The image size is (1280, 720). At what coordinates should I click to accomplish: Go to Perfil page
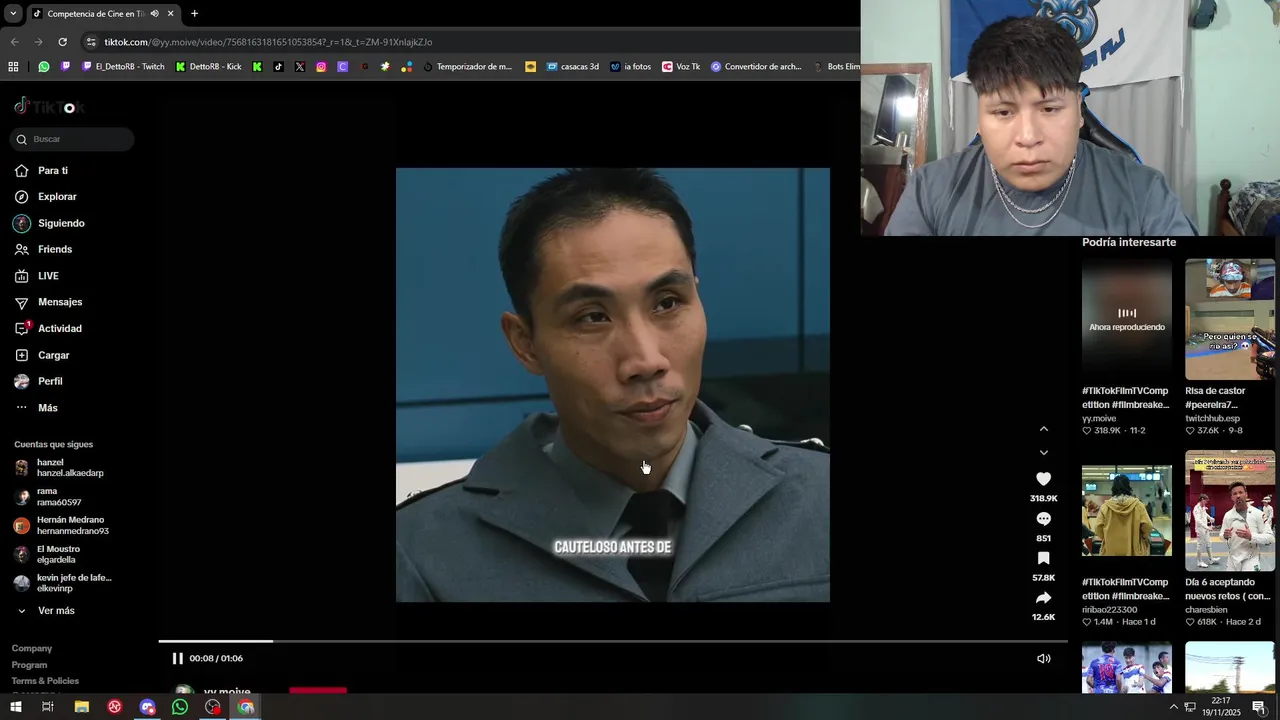(x=38, y=381)
